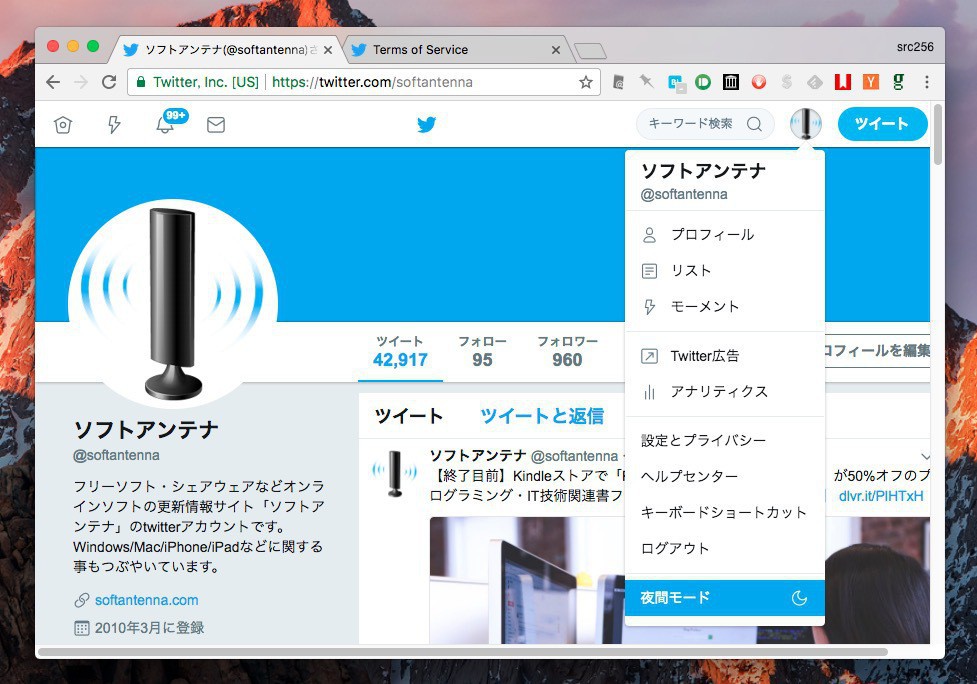Open the softantenna.com website link
This screenshot has height=684, width=977.
tap(146, 600)
